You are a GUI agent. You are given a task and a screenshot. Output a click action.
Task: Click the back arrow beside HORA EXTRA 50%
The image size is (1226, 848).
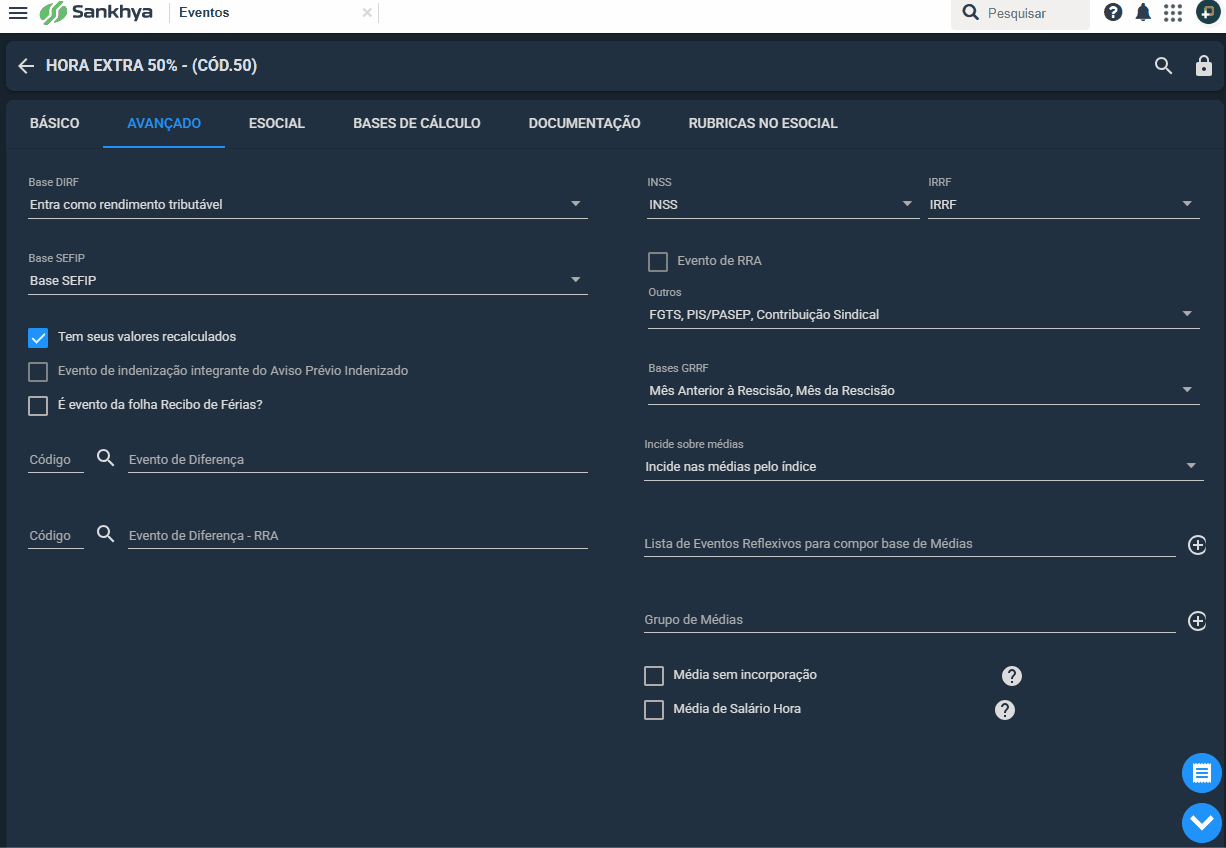26,66
